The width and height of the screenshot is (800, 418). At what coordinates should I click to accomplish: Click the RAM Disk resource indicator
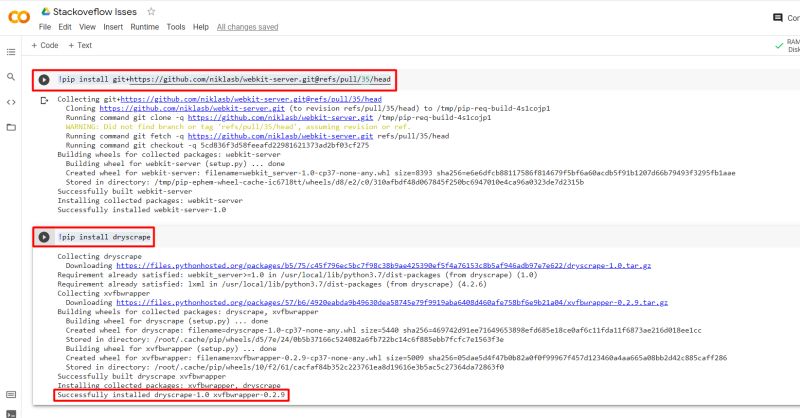(x=793, y=46)
